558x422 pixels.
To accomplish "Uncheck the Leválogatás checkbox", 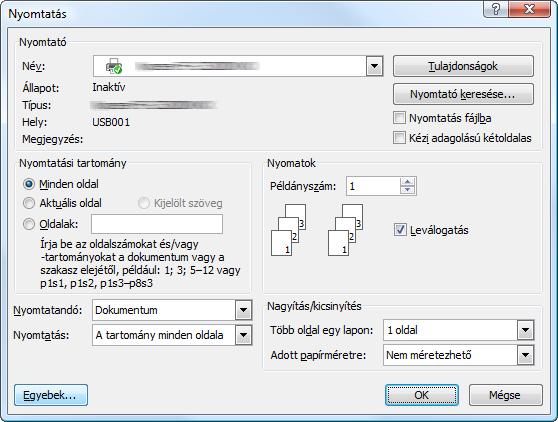I will (400, 230).
